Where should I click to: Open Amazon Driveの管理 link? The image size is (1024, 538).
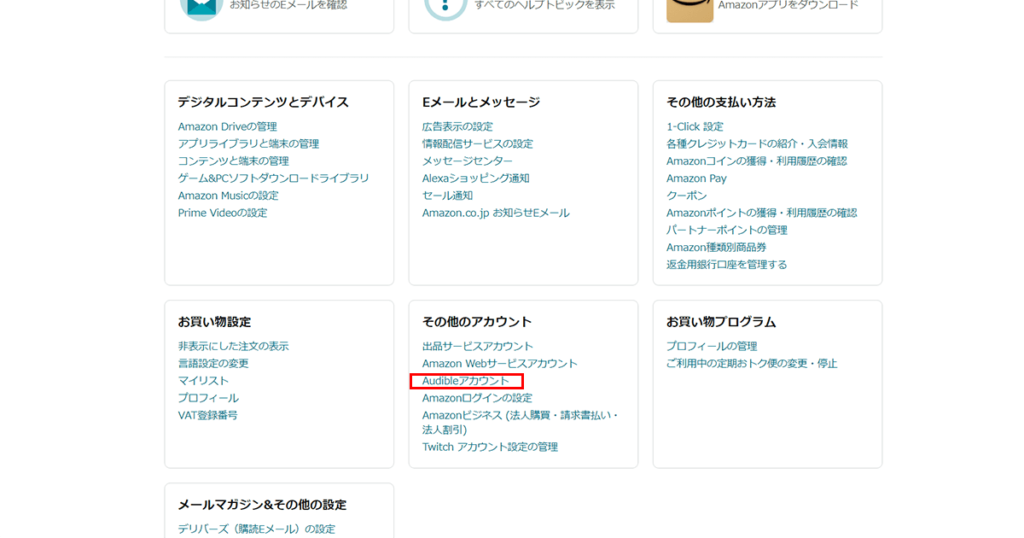pos(227,127)
